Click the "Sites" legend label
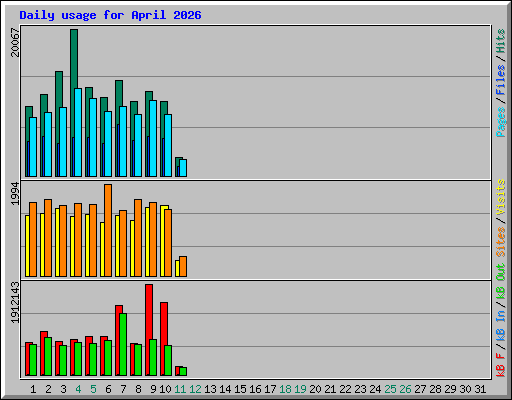Image resolution: width=512 pixels, height=400 pixels. 501,242
